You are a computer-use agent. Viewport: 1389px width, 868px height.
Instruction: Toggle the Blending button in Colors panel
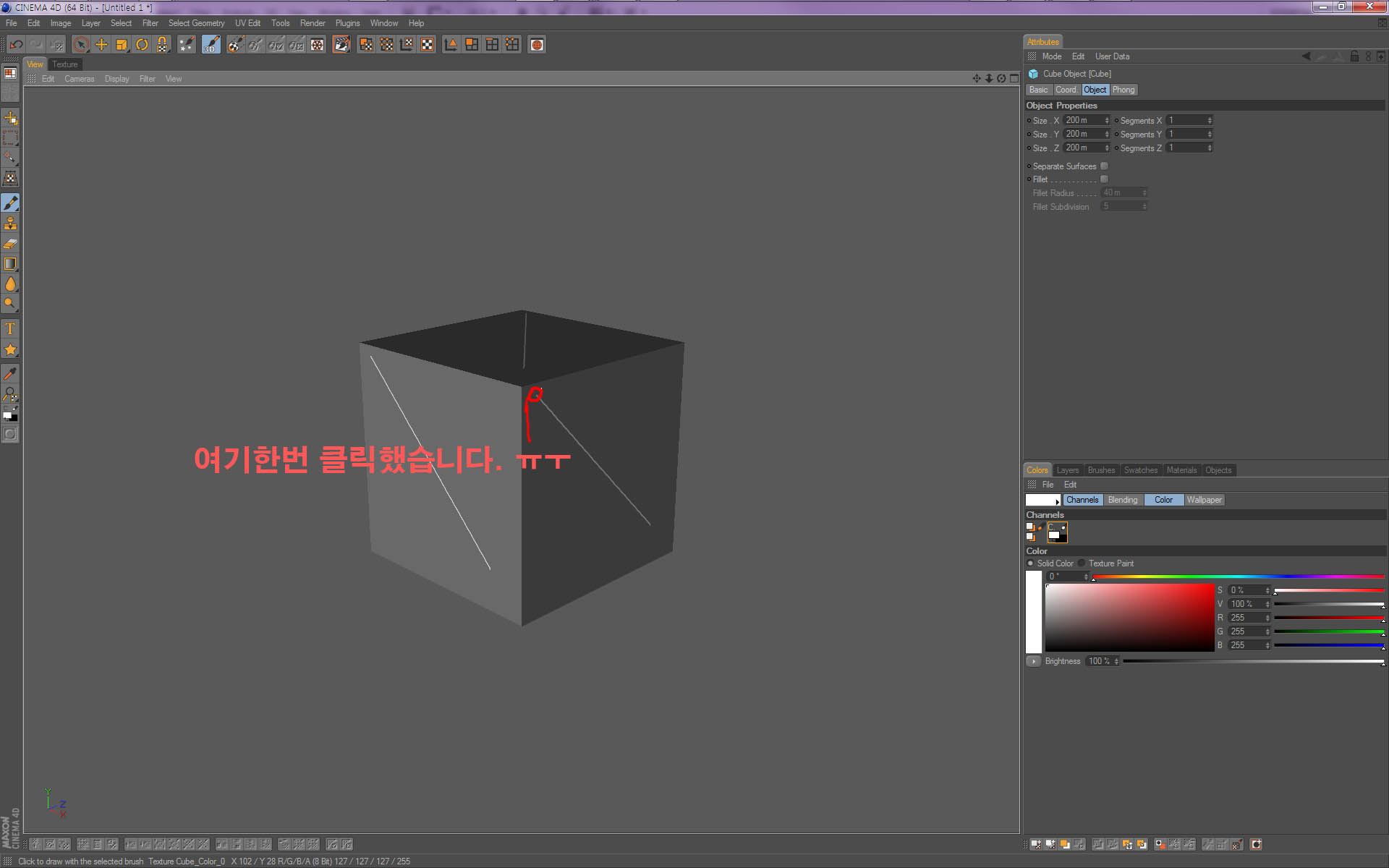1123,500
